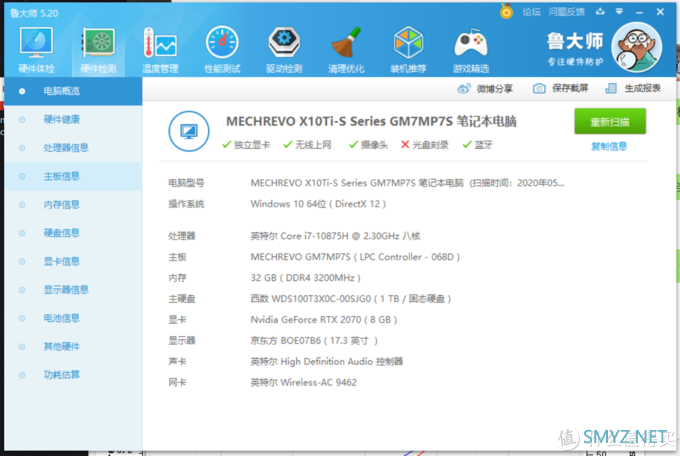Click Windows 10 64位 operating system value

point(318,204)
